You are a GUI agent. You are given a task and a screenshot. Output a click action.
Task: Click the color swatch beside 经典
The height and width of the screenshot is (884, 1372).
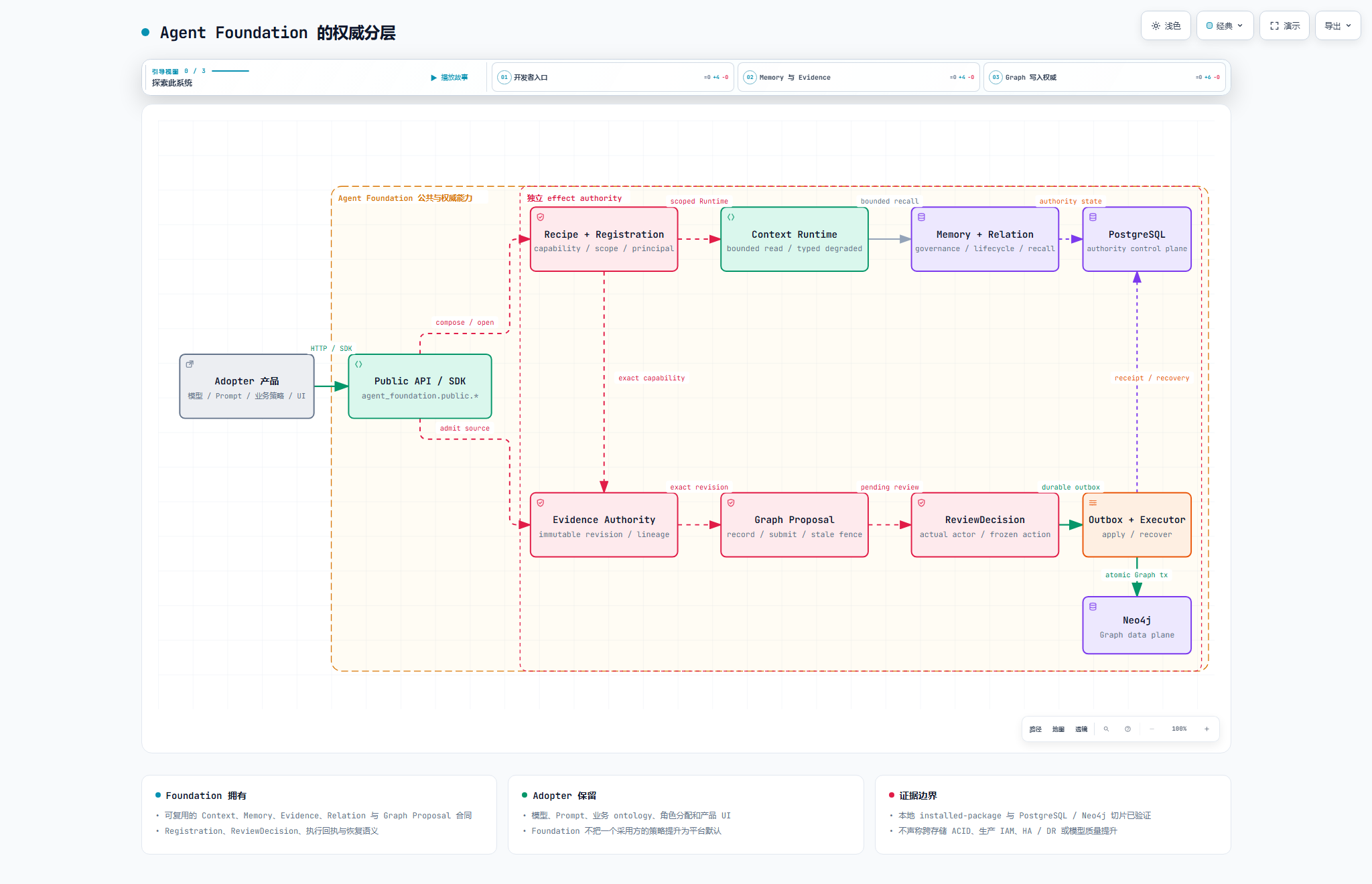[x=1210, y=26]
